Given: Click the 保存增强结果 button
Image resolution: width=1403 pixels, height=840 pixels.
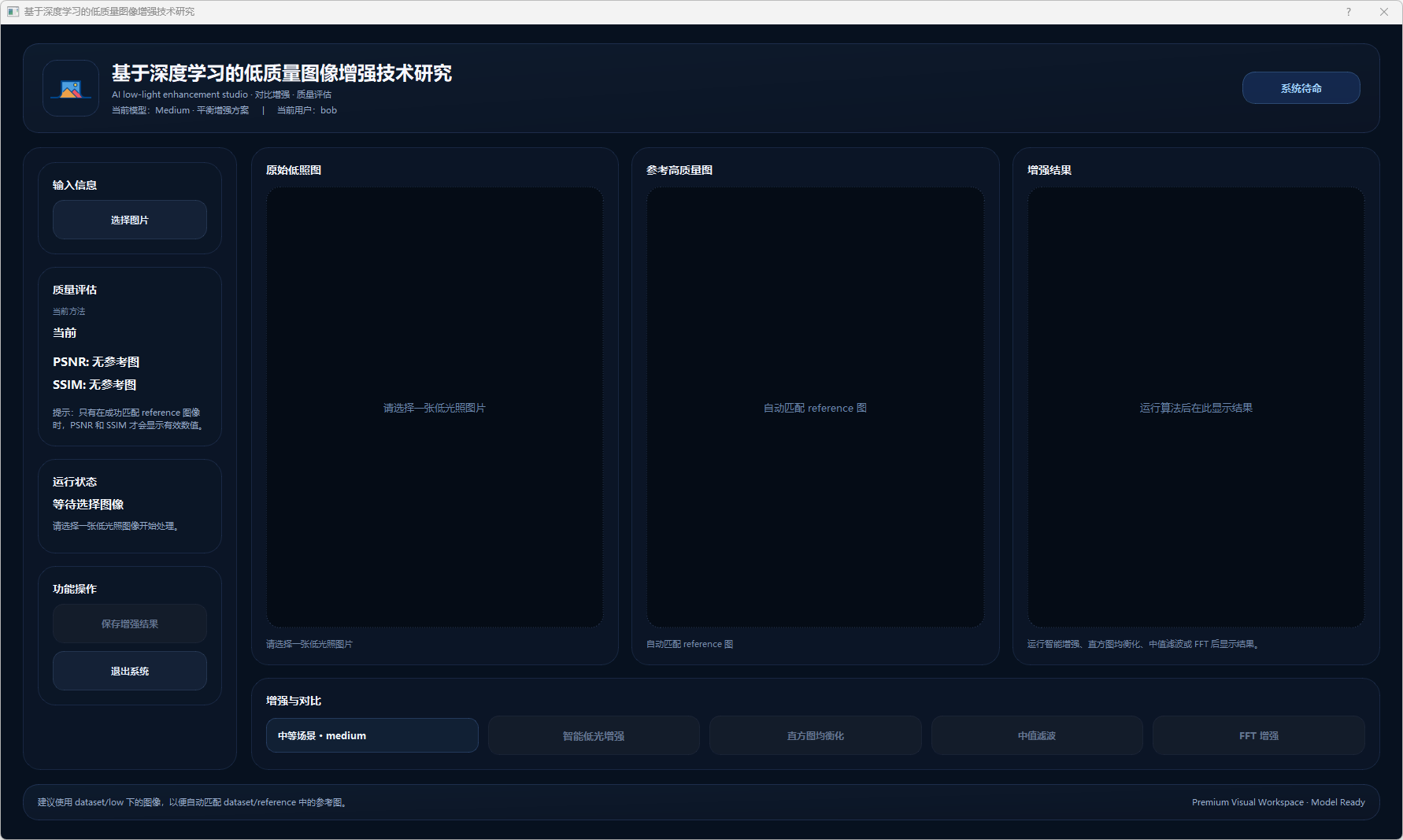Looking at the screenshot, I should click(x=130, y=624).
